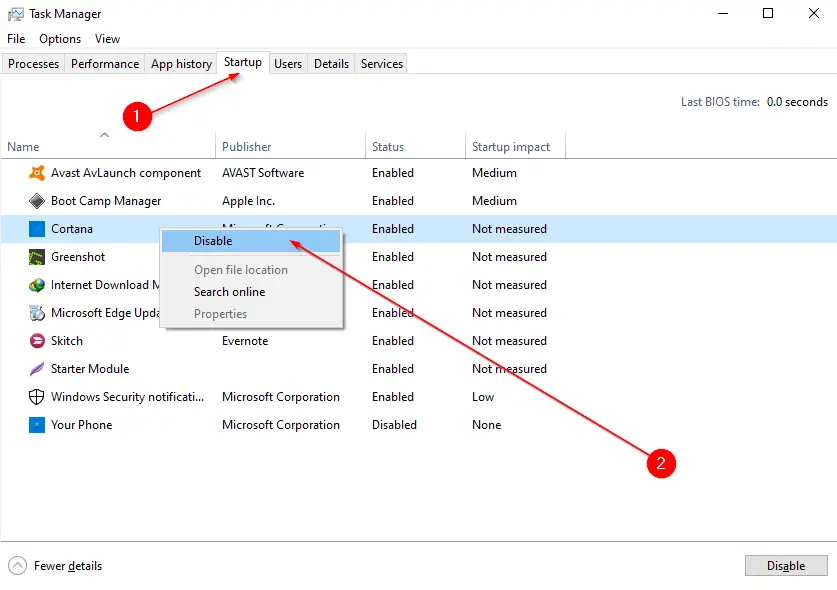Viewport: 837px width, 590px height.
Task: Switch to the App history tab
Action: 181,64
